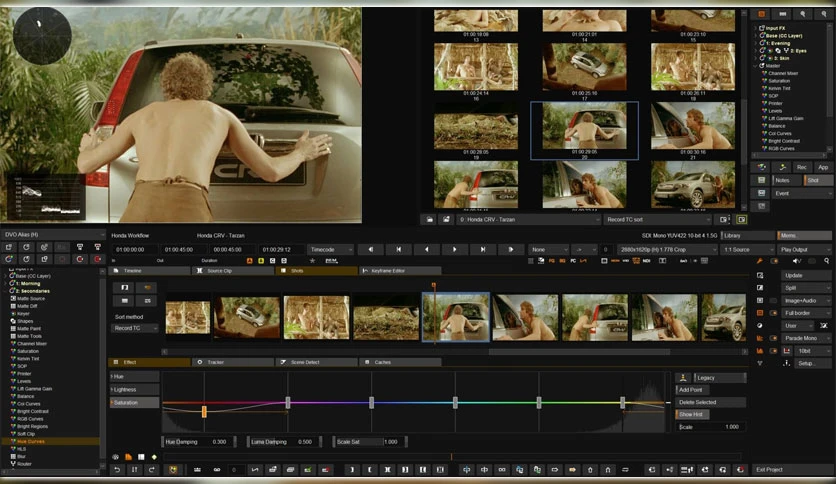Open the Timecode dropdown

(331, 249)
